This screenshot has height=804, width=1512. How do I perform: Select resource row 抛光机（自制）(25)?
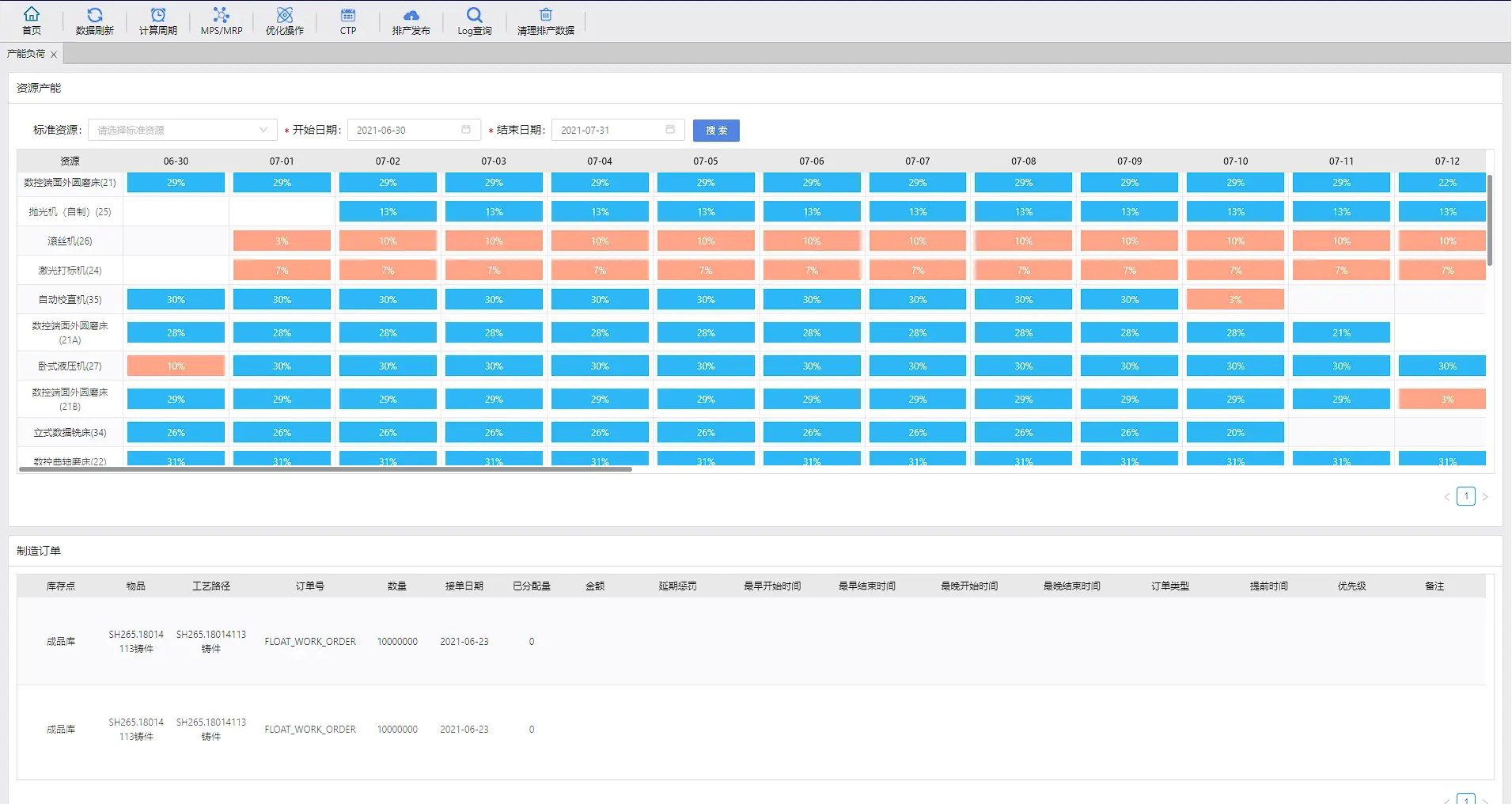tap(70, 212)
